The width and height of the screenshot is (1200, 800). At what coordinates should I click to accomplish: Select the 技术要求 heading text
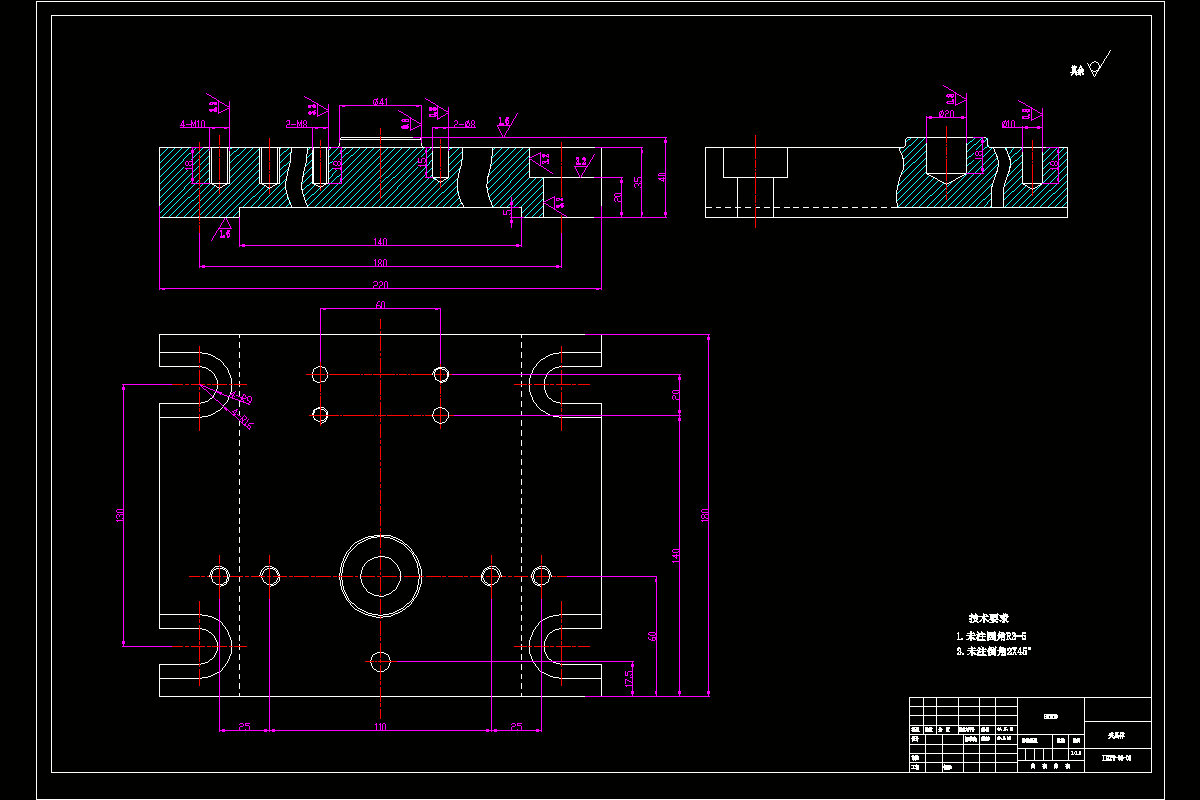coord(988,618)
